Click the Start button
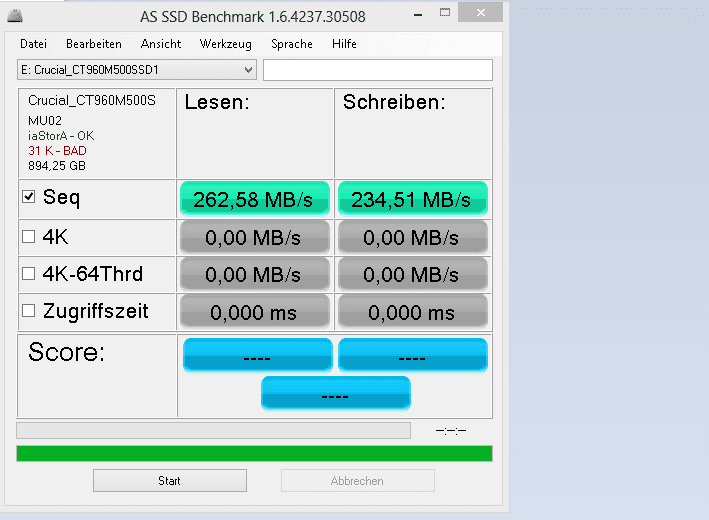The image size is (709, 520). (x=170, y=480)
